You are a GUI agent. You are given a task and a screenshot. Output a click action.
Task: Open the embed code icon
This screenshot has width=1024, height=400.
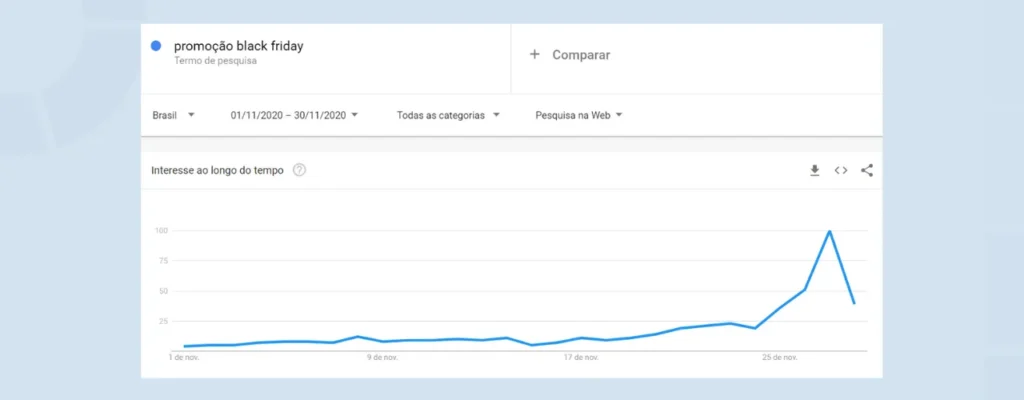(x=840, y=171)
